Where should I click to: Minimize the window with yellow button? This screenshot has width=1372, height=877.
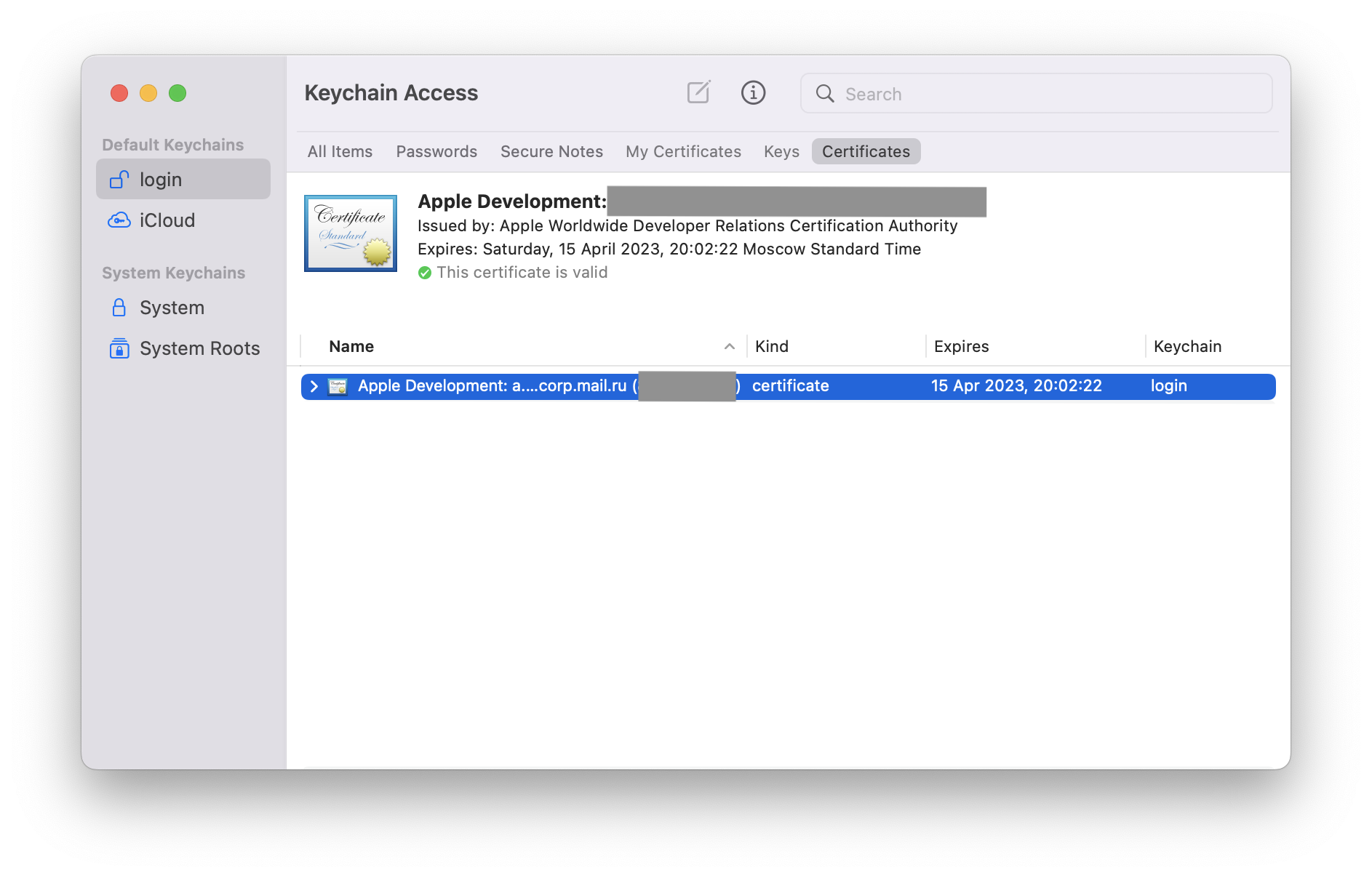click(x=148, y=93)
